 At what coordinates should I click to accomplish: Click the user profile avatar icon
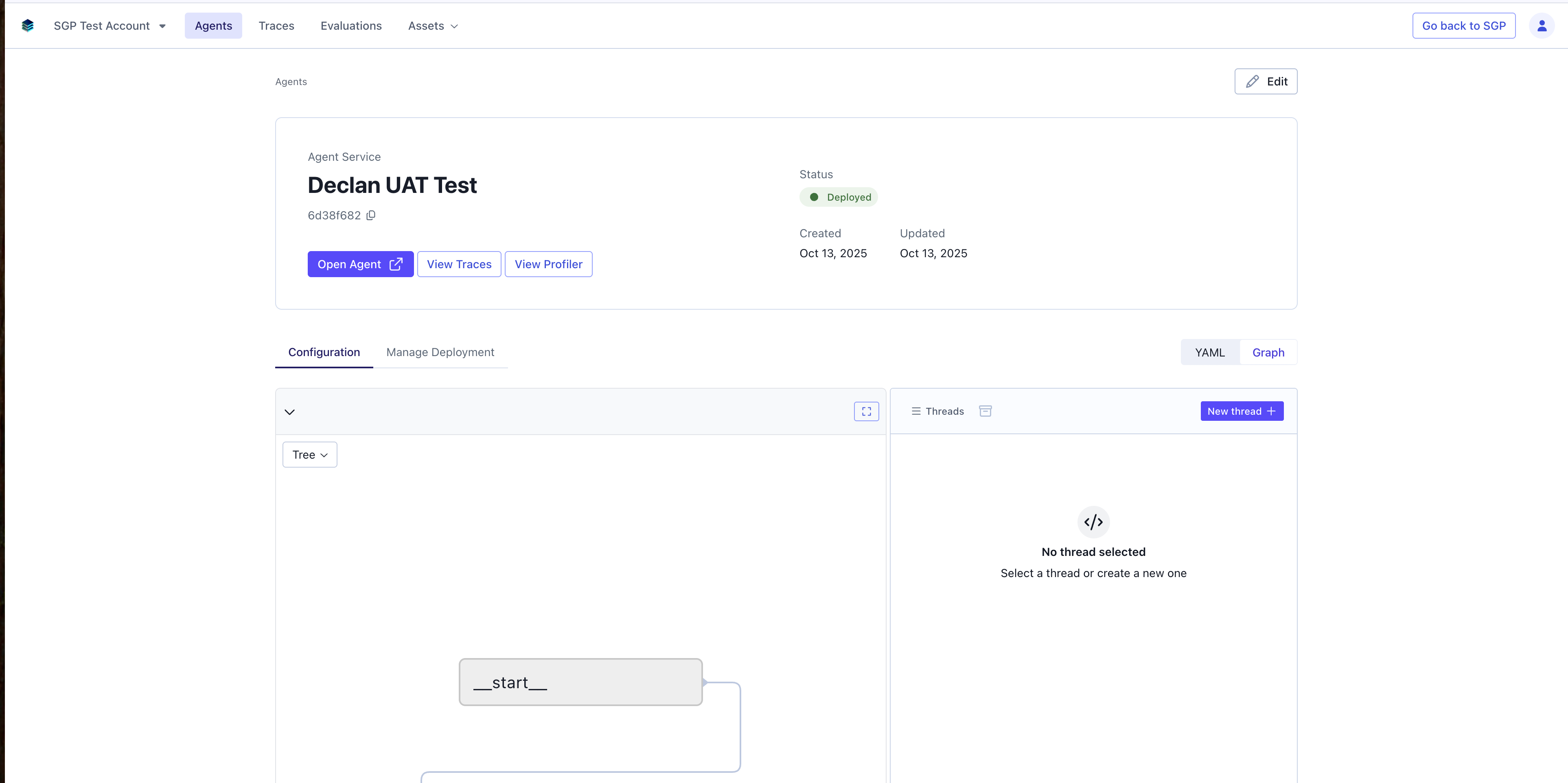(x=1541, y=26)
